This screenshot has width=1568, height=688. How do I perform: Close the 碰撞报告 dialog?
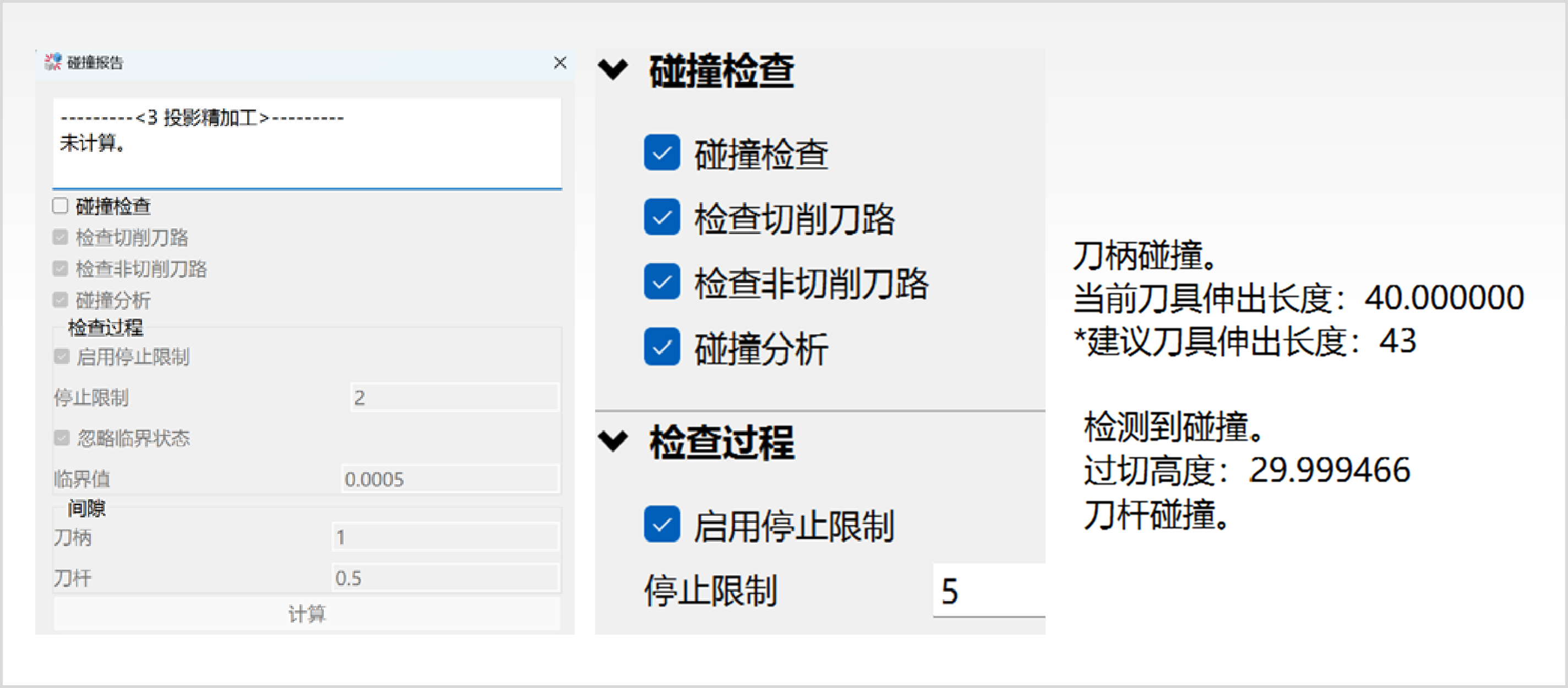coord(559,62)
